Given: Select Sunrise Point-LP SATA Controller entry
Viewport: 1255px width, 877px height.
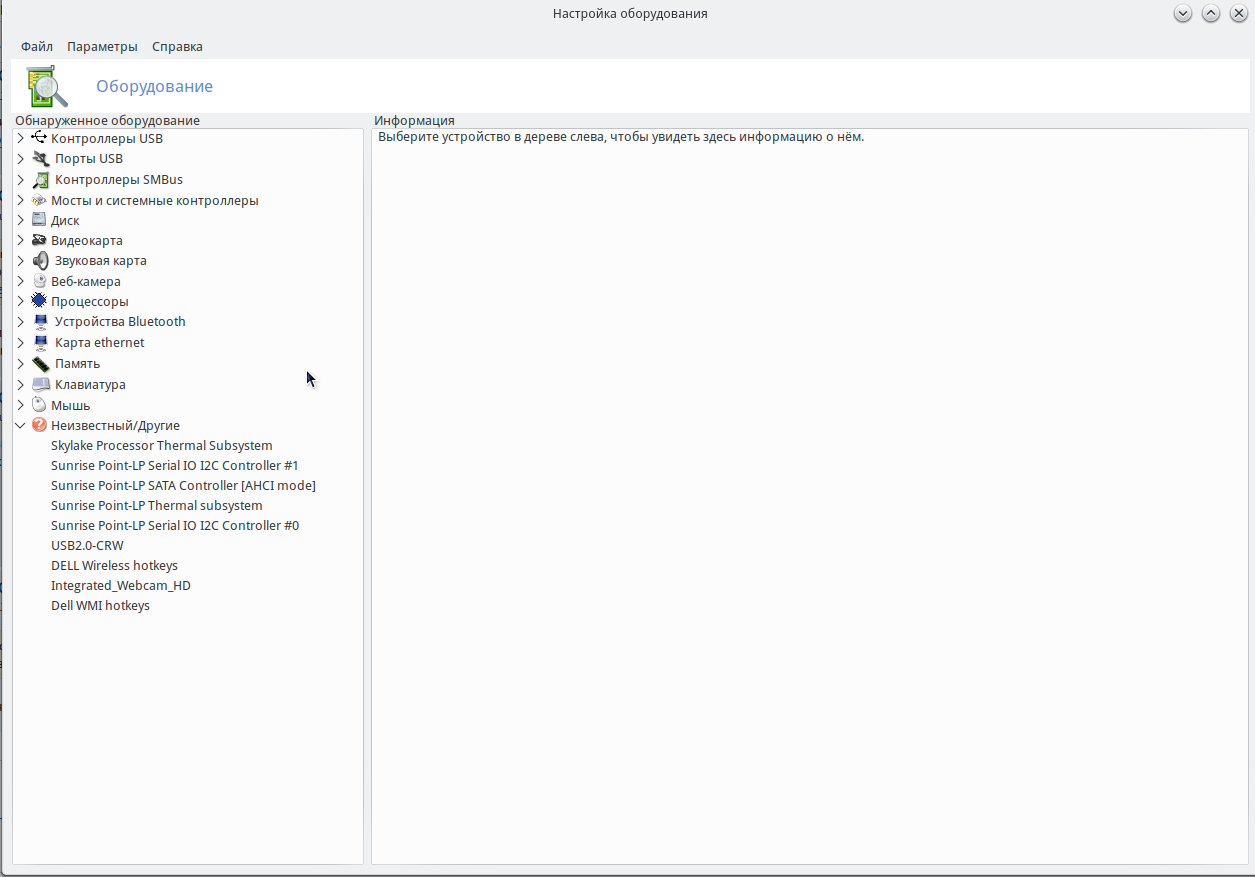Looking at the screenshot, I should click(x=183, y=485).
